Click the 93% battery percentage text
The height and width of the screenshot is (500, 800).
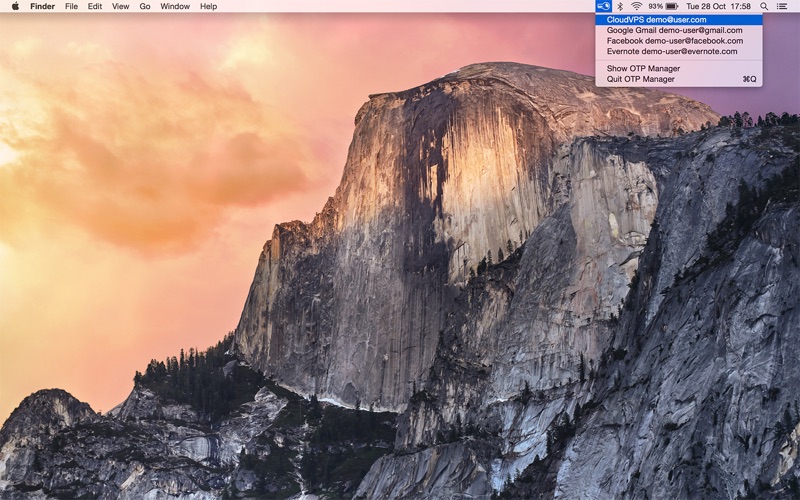click(656, 6)
